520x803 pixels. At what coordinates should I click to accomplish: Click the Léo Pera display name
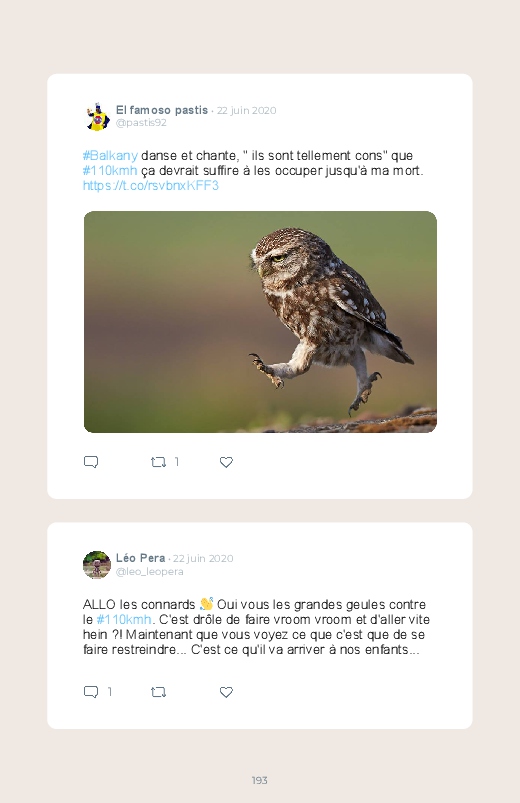pyautogui.click(x=140, y=558)
